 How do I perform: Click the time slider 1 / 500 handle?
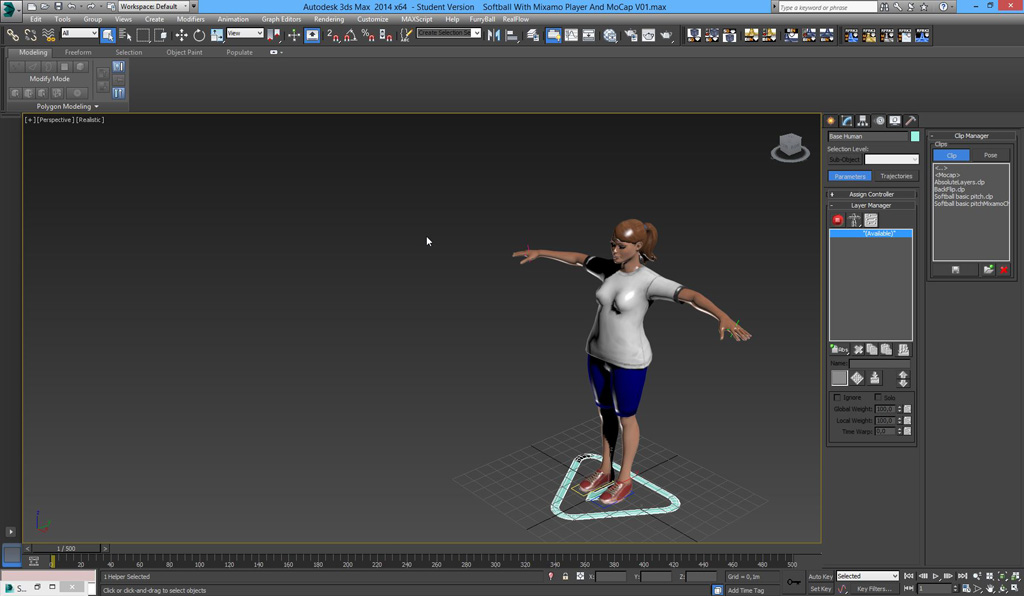[x=66, y=548]
